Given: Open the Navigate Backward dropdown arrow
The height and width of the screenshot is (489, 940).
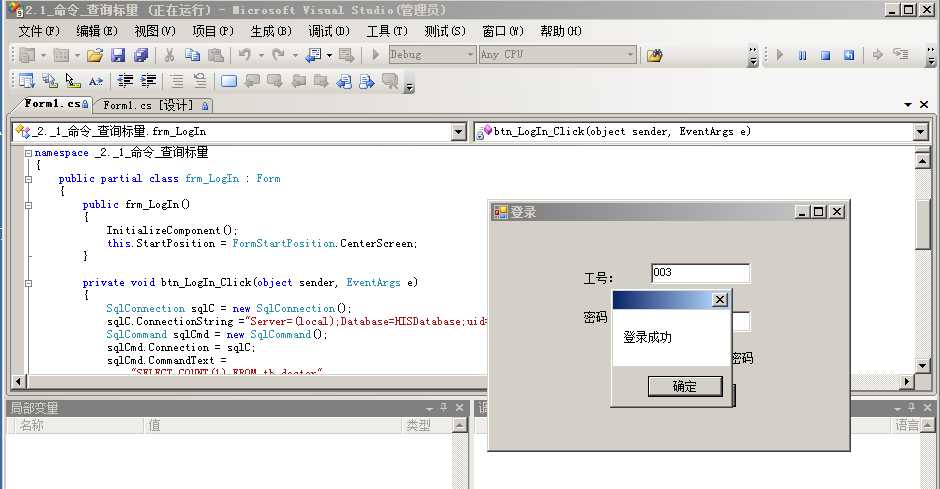Looking at the screenshot, I should point(329,56).
